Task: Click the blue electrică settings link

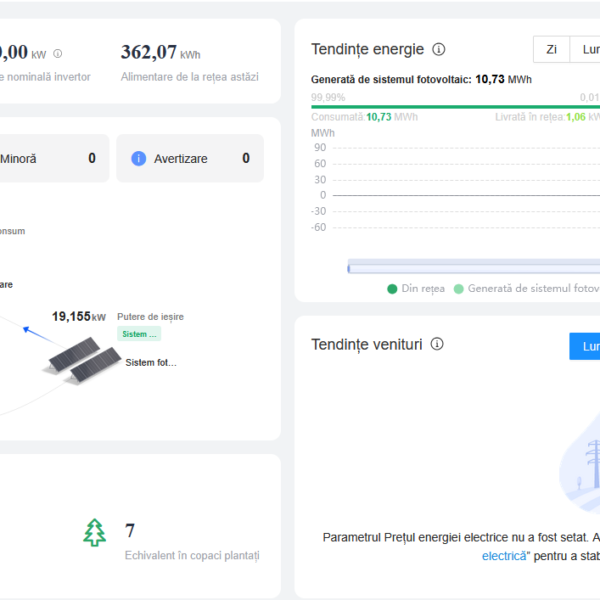Action: pos(505,556)
